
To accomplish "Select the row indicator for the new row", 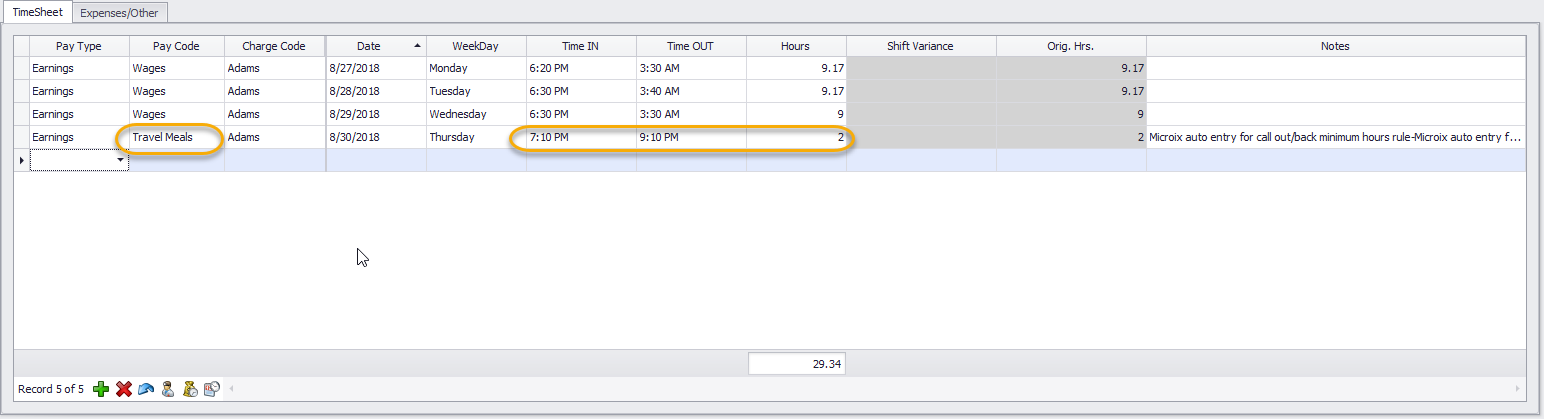I will (x=21, y=160).
